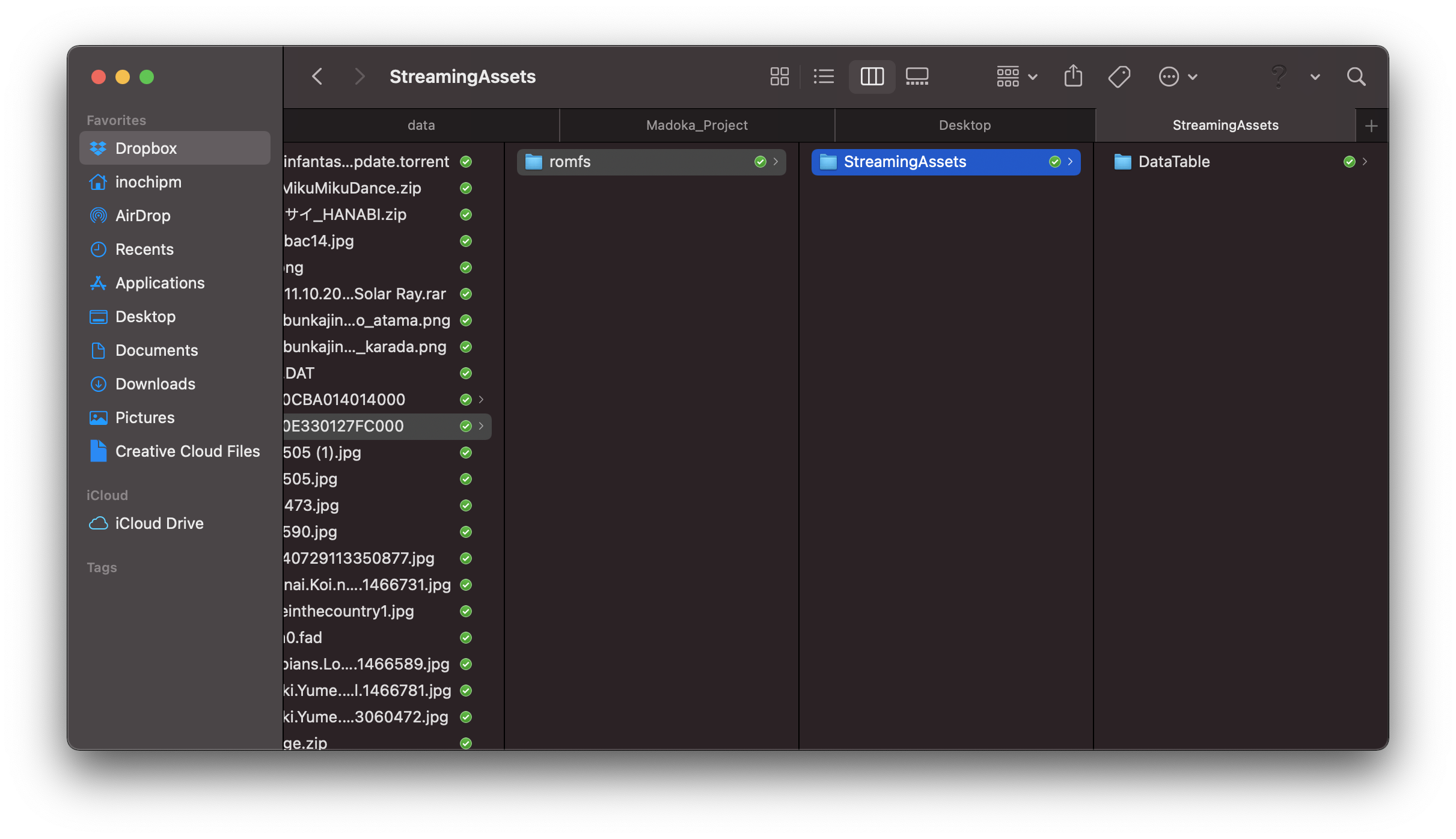Image resolution: width=1456 pixels, height=839 pixels.
Task: Select the 505.jpg file
Action: click(x=310, y=479)
